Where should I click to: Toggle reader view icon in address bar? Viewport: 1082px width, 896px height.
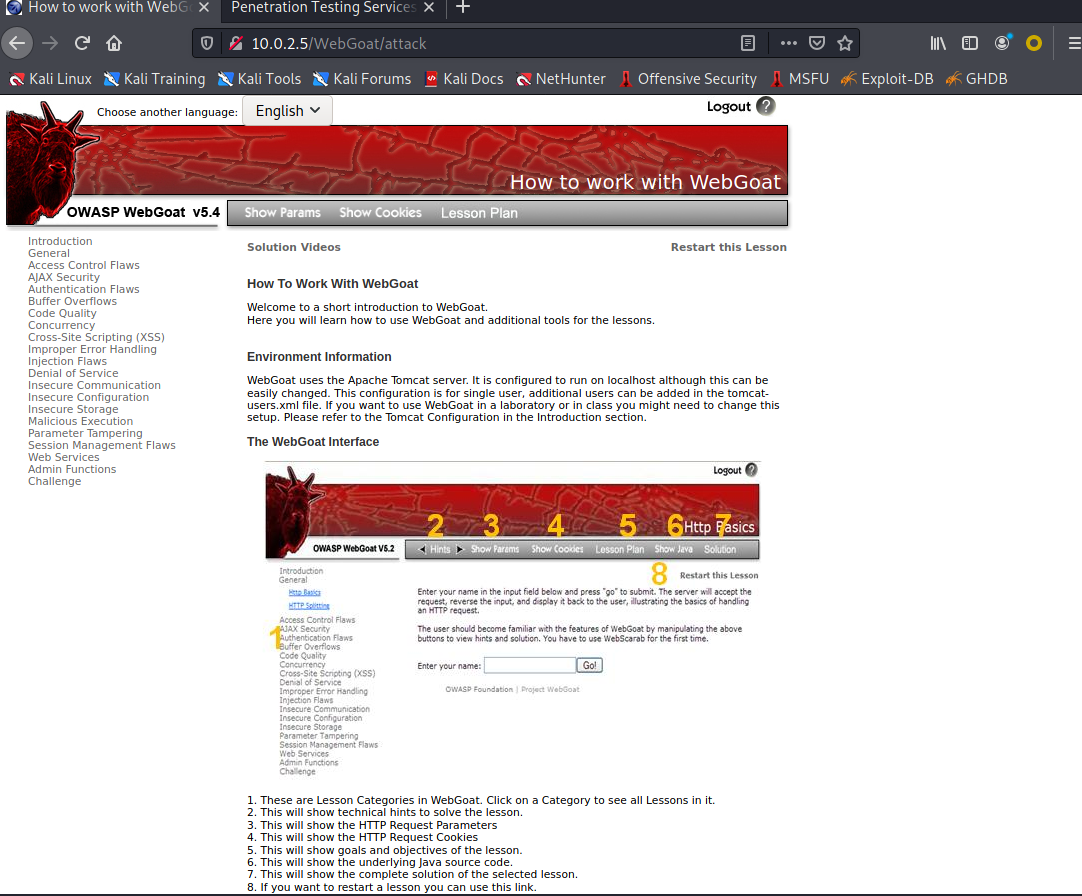(748, 43)
